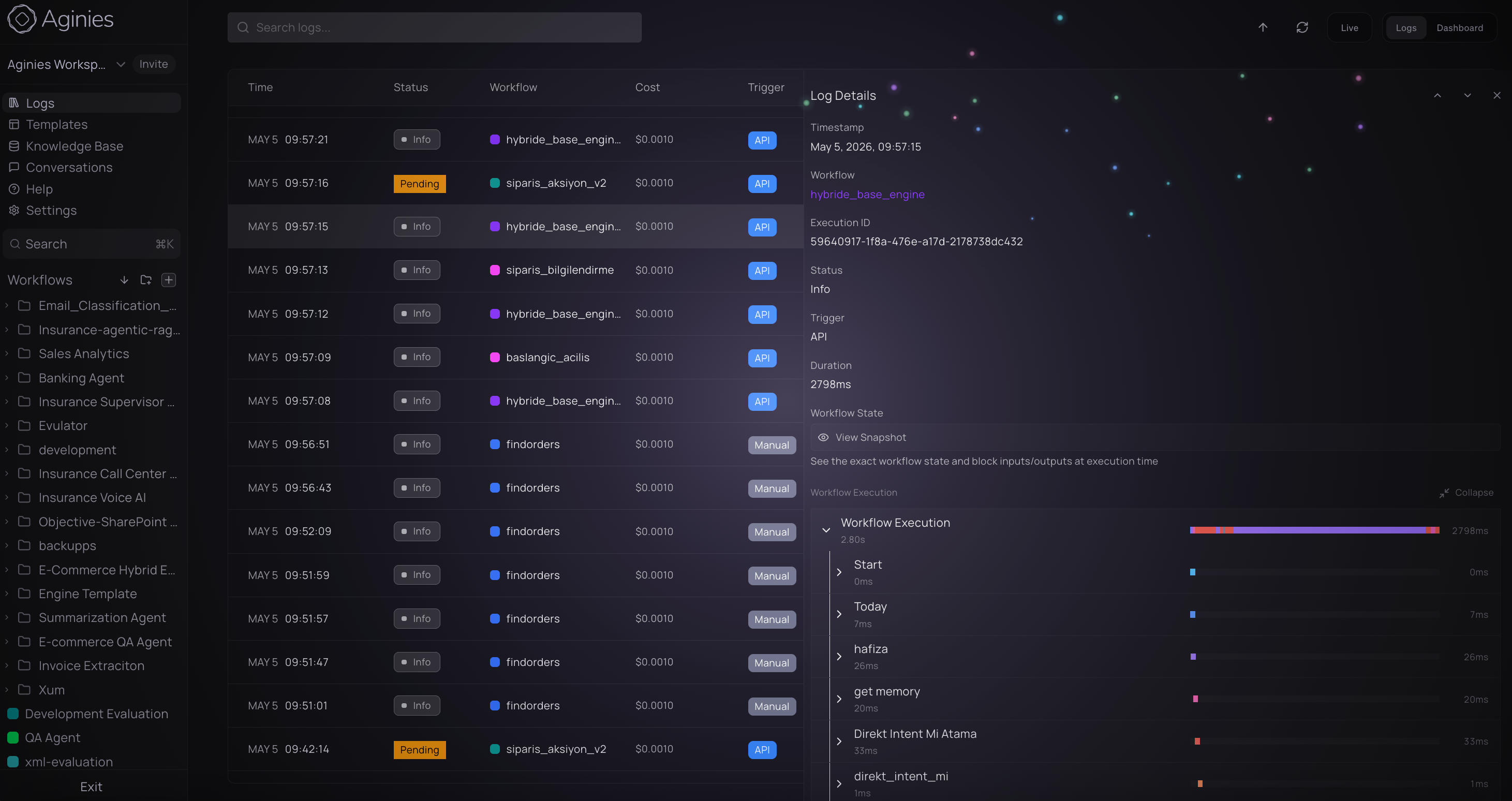The height and width of the screenshot is (801, 1512).
Task: Click the Invite button
Action: 154,64
